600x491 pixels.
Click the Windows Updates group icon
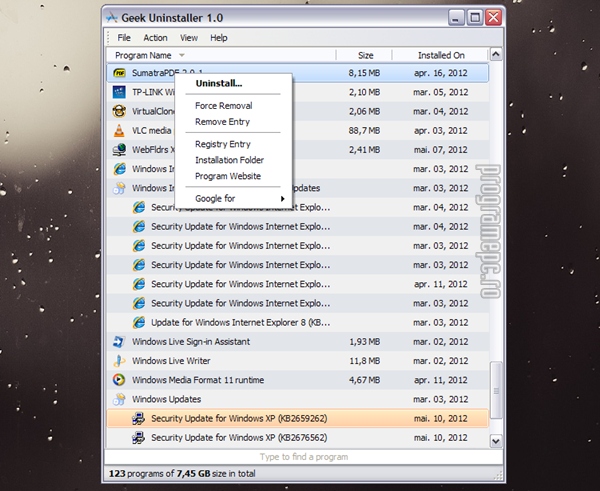click(x=119, y=399)
